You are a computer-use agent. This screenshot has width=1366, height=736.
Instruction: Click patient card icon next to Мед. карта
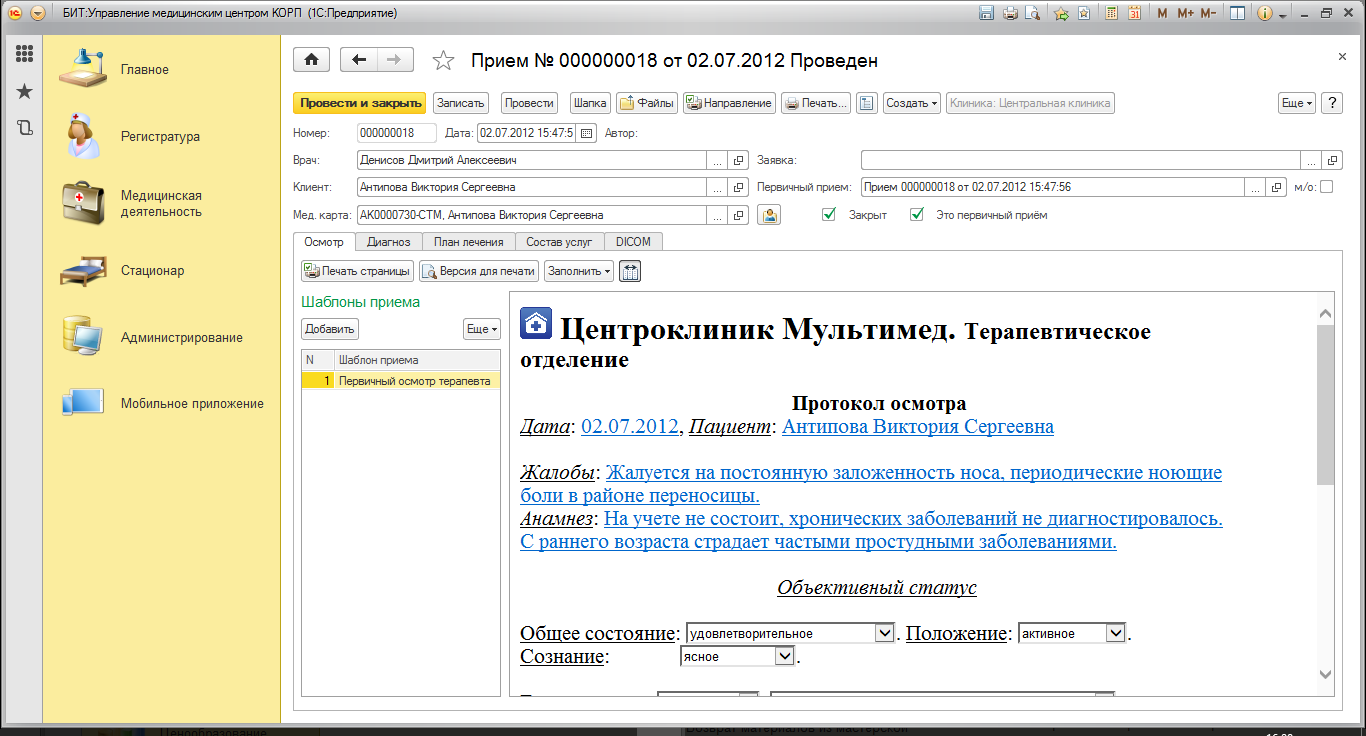click(x=769, y=215)
